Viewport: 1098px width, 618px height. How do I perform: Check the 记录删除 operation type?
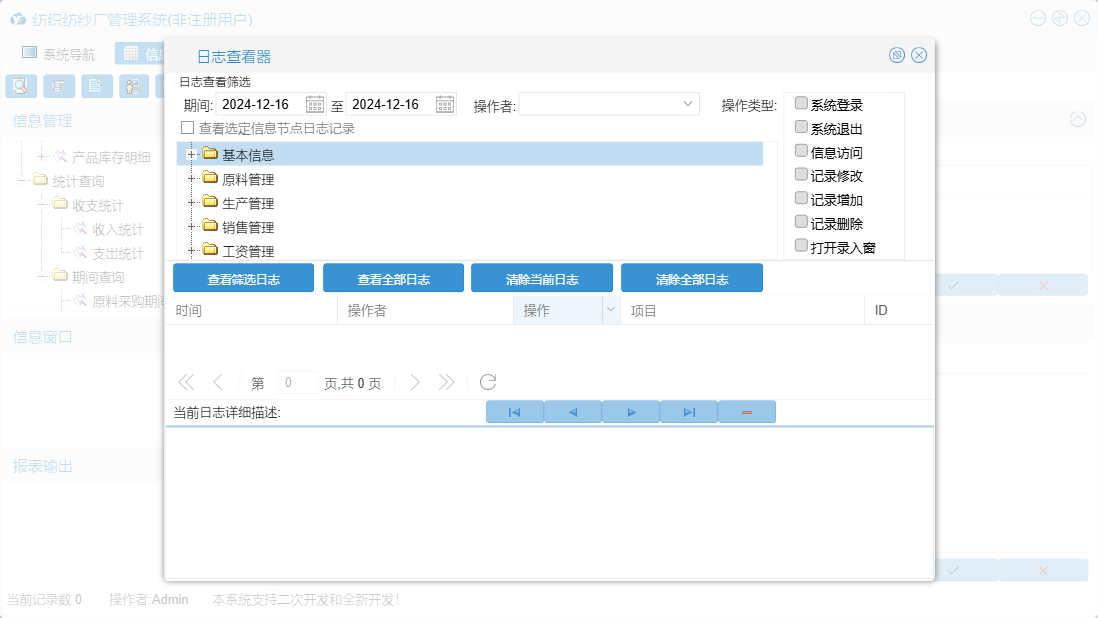click(x=801, y=222)
